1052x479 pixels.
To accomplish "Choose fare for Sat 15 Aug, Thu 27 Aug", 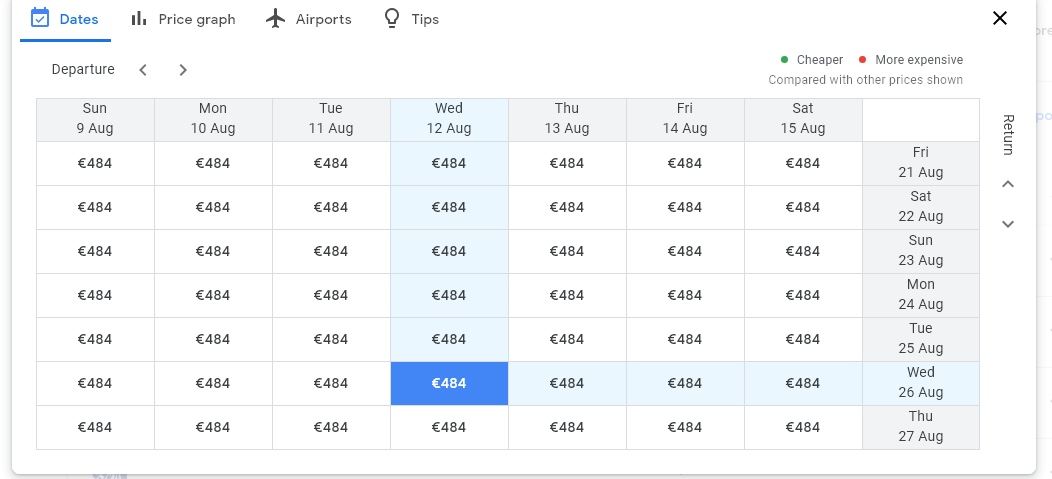I will coord(803,427).
